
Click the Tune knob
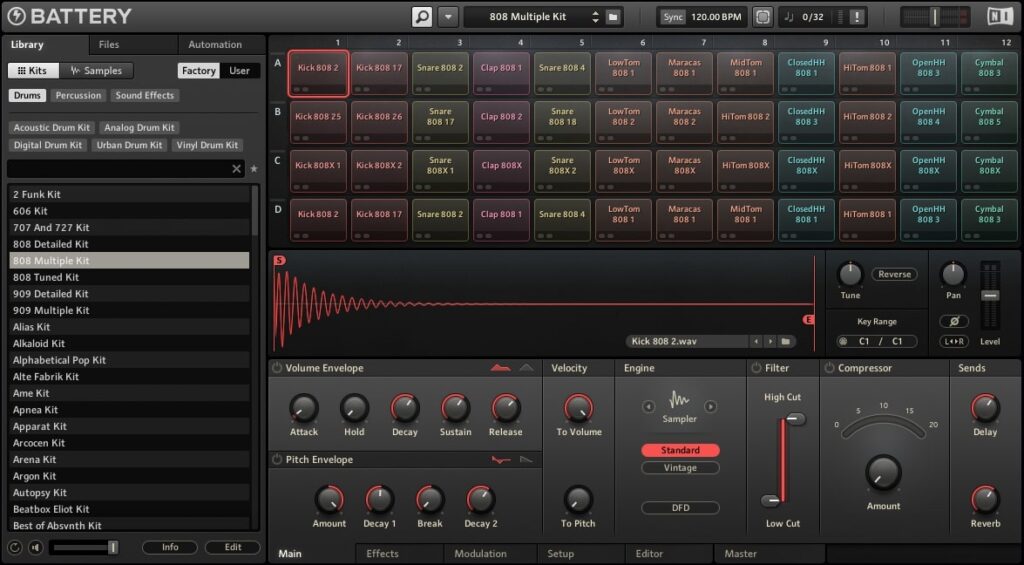click(x=850, y=274)
